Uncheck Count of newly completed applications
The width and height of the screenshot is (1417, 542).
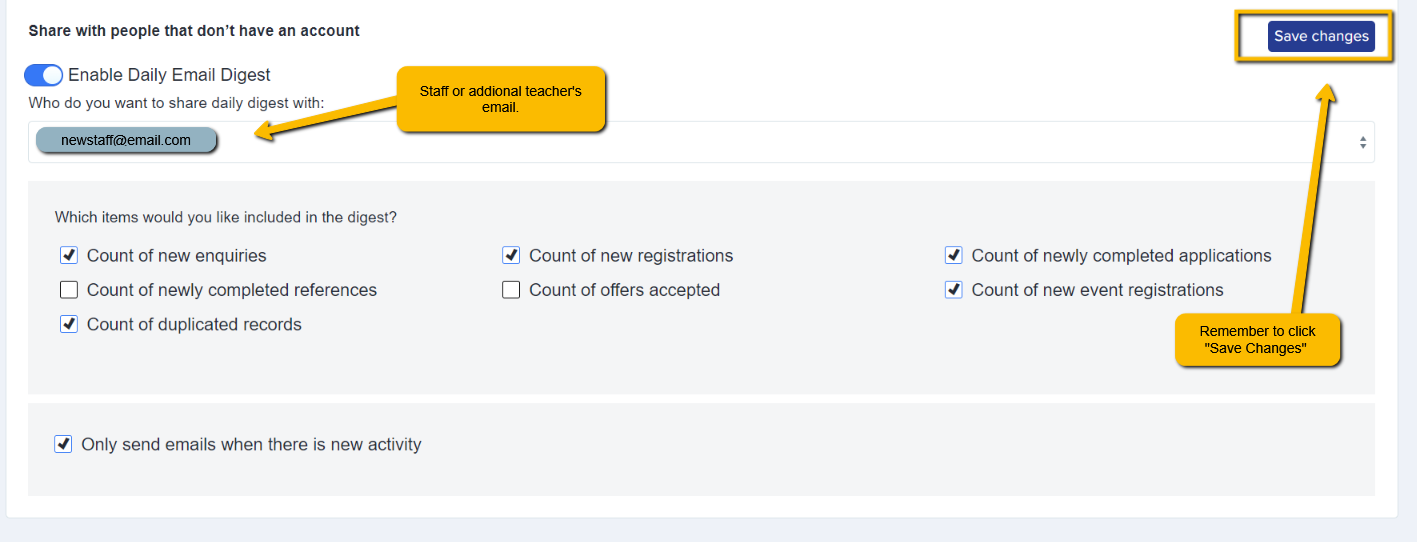954,255
